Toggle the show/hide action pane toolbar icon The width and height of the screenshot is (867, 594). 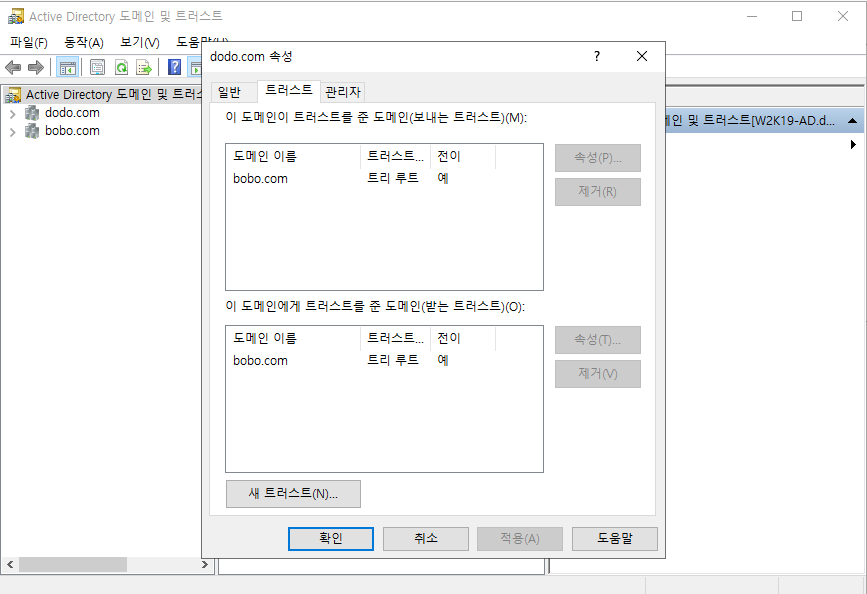[x=195, y=67]
